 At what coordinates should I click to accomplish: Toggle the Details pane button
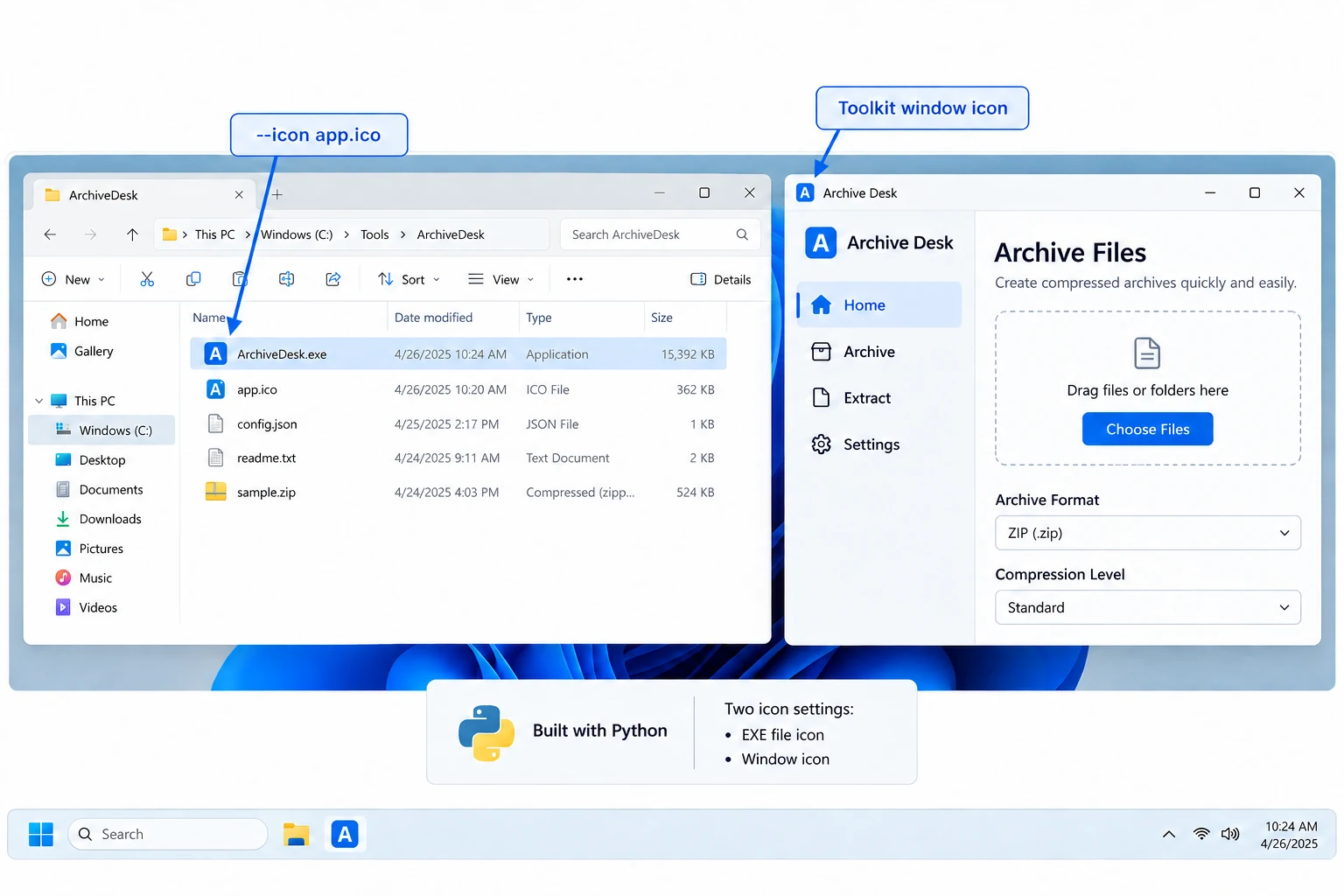[721, 279]
